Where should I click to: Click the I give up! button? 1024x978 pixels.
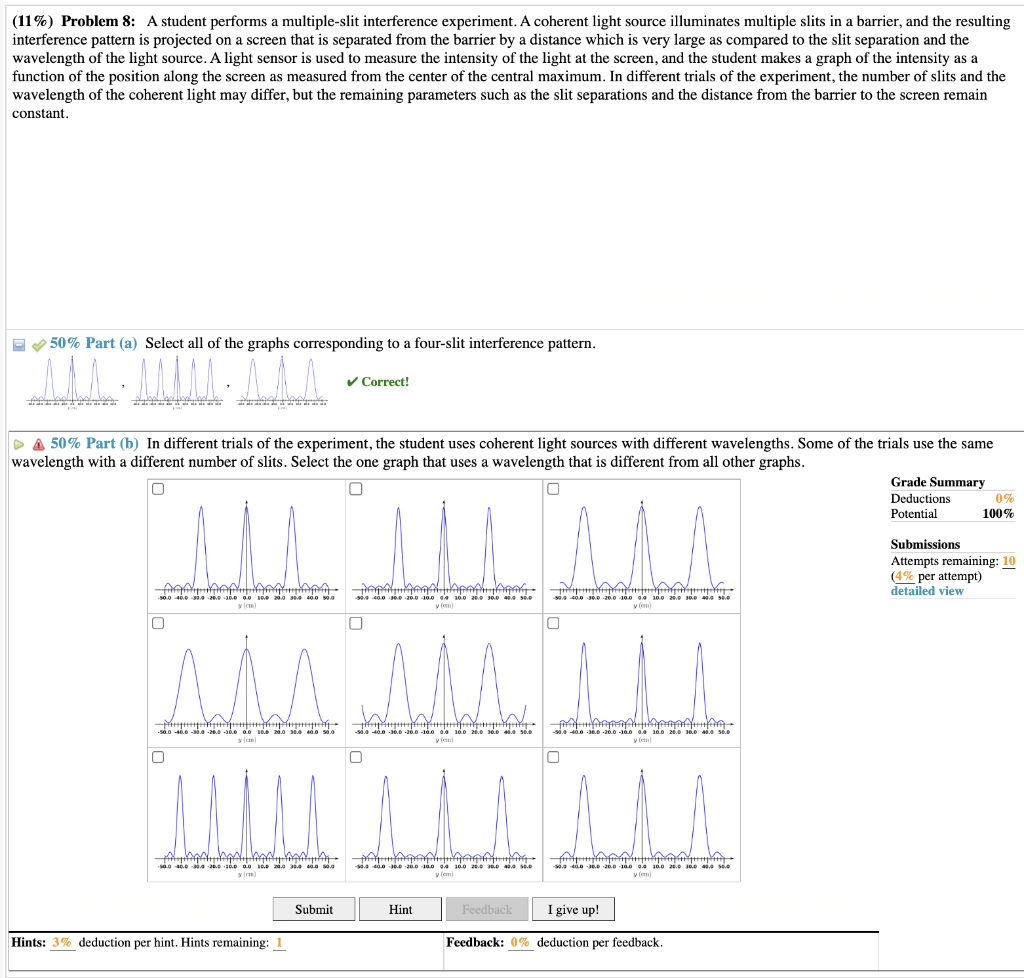tap(573, 909)
